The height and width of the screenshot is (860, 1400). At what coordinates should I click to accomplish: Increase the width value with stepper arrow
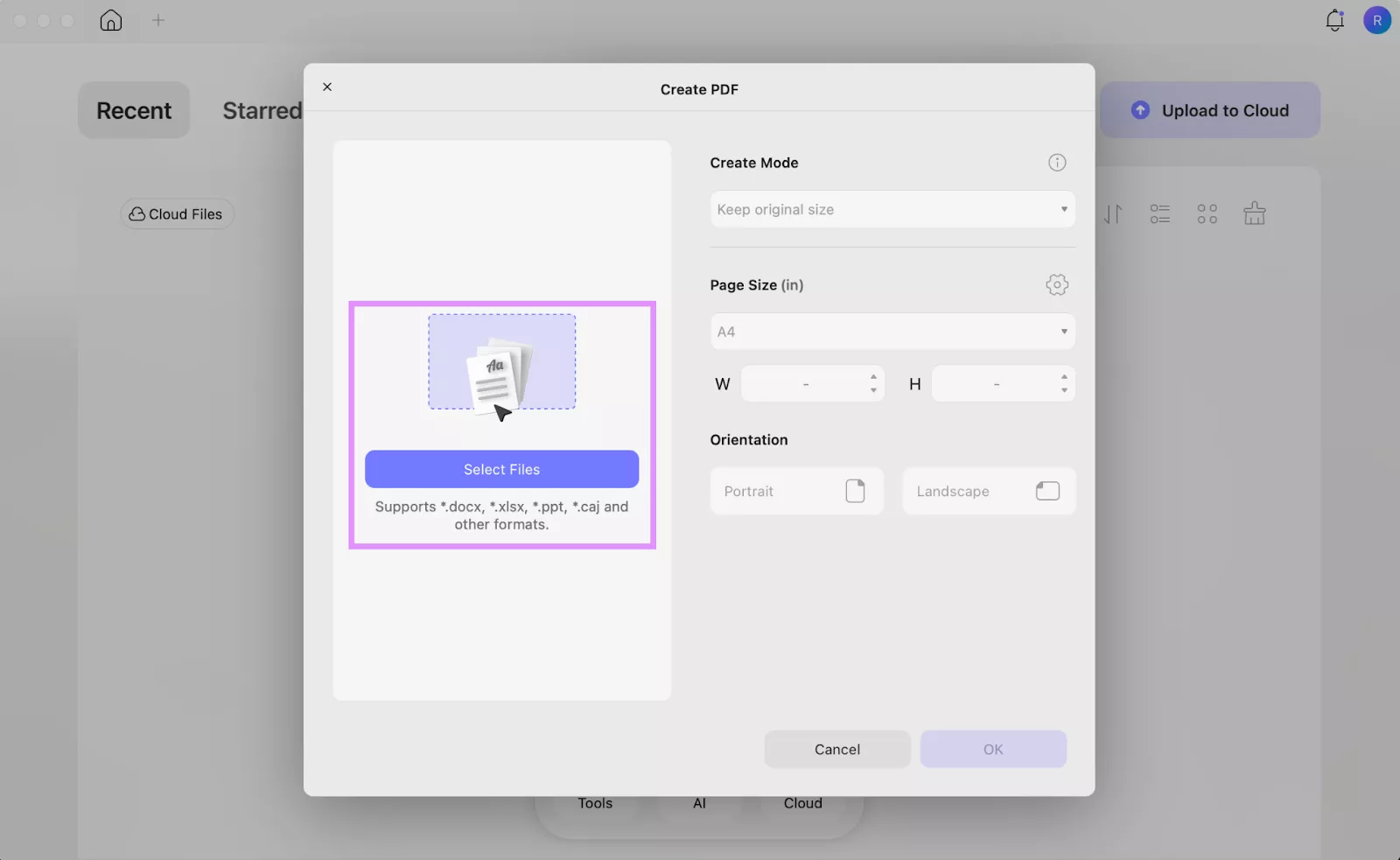[x=874, y=378]
